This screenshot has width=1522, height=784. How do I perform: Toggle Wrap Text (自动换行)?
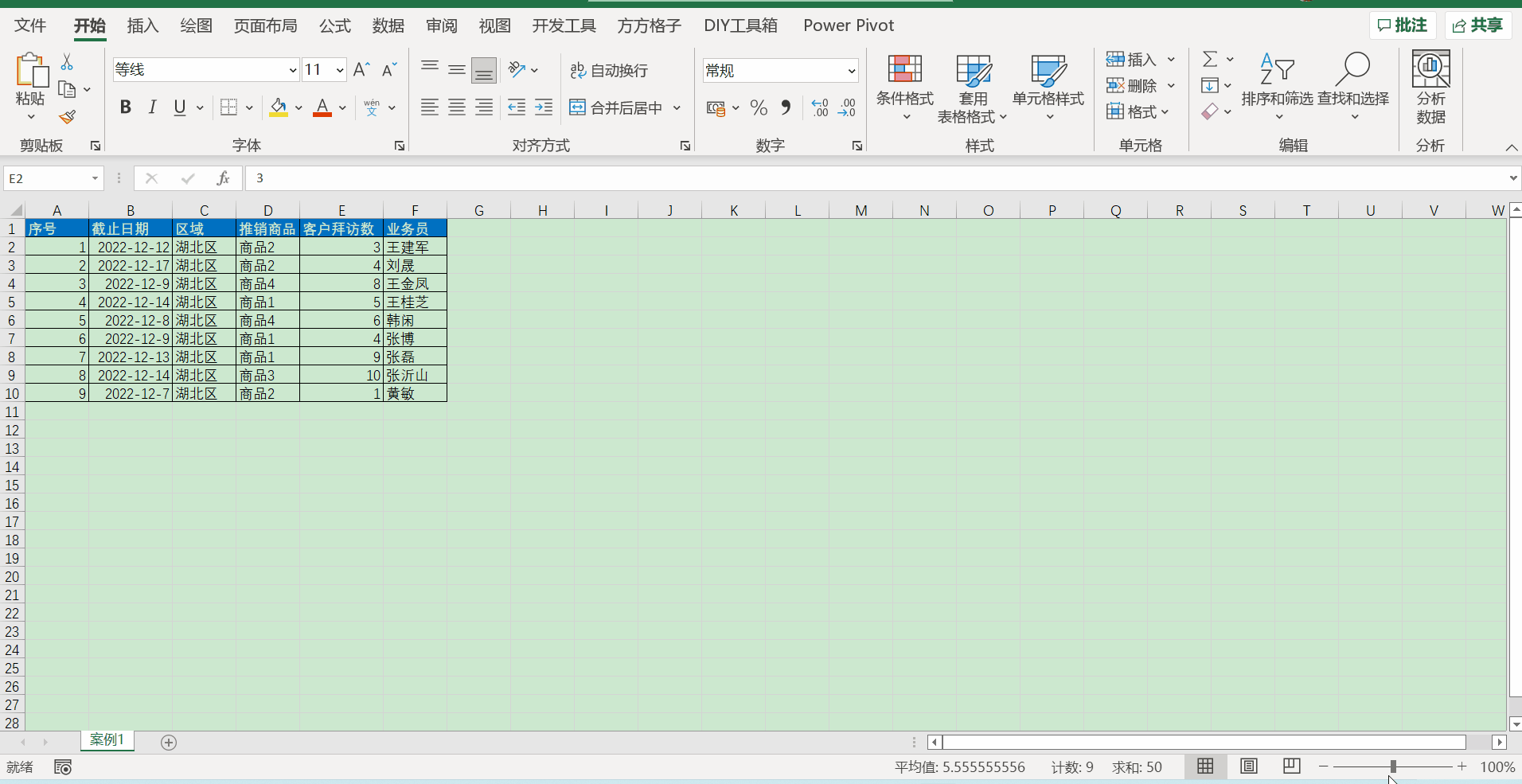[610, 71]
